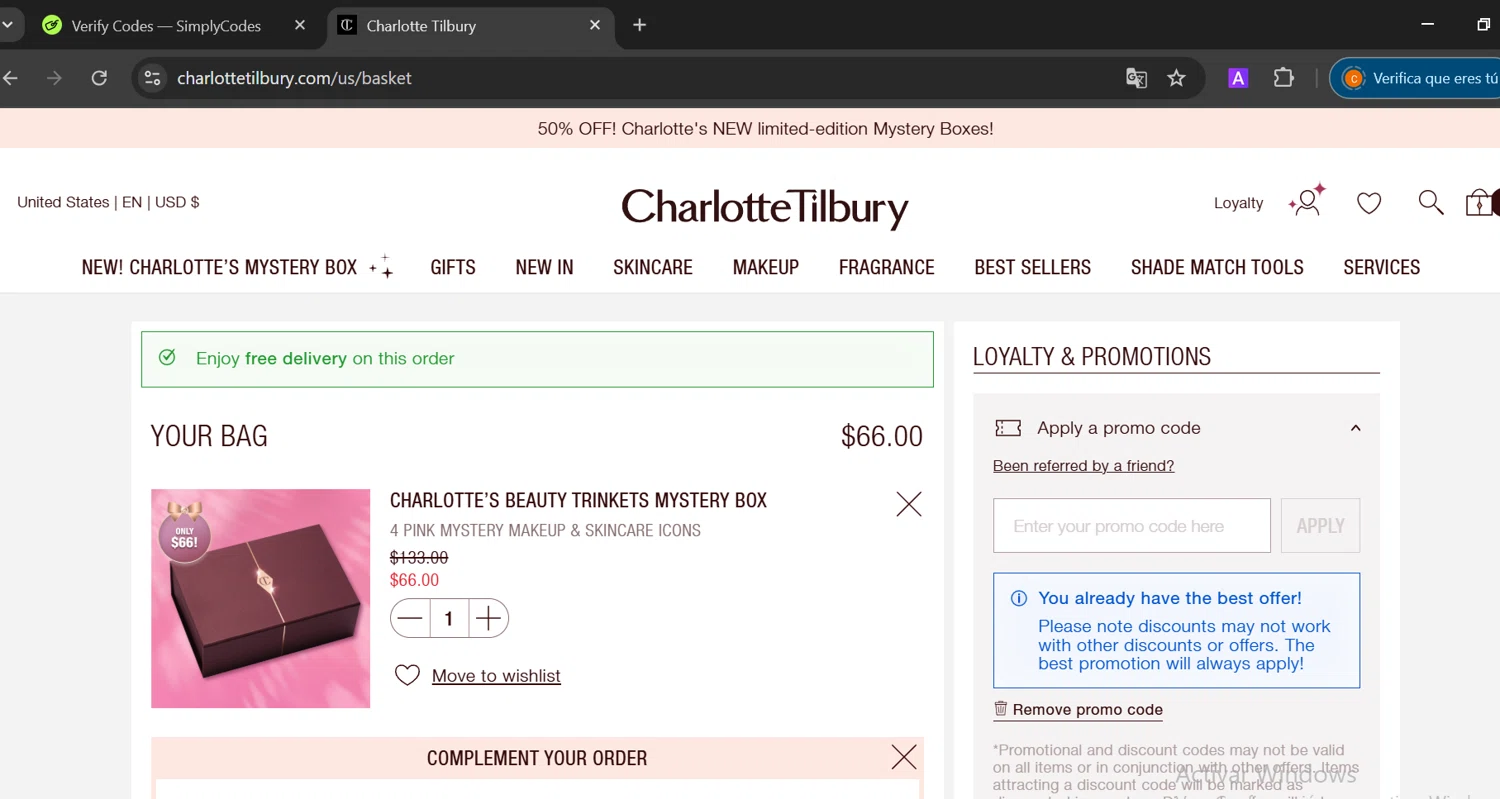Open the Been referred by a friend link
The width and height of the screenshot is (1500, 799).
(x=1083, y=465)
